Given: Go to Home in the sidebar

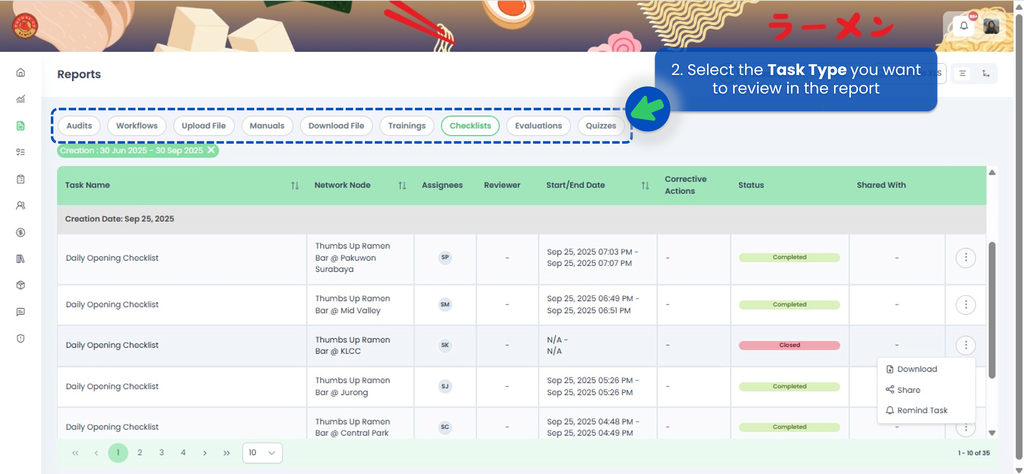Looking at the screenshot, I should point(20,73).
